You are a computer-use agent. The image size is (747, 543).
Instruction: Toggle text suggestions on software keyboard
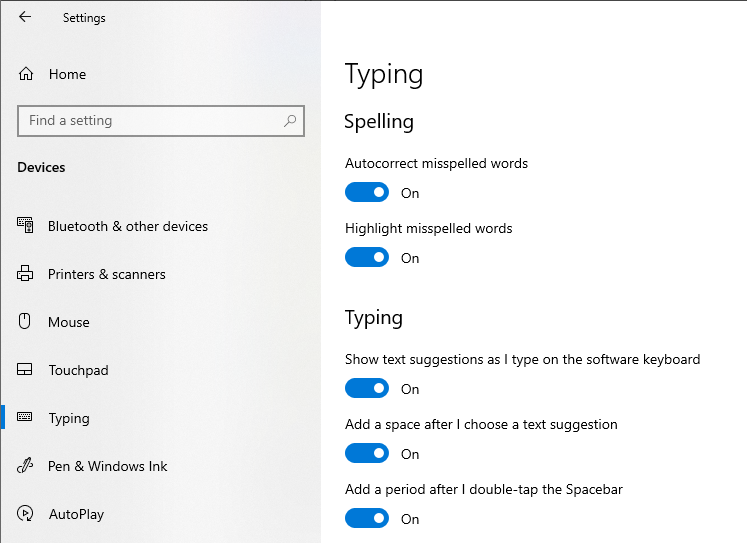[367, 388]
